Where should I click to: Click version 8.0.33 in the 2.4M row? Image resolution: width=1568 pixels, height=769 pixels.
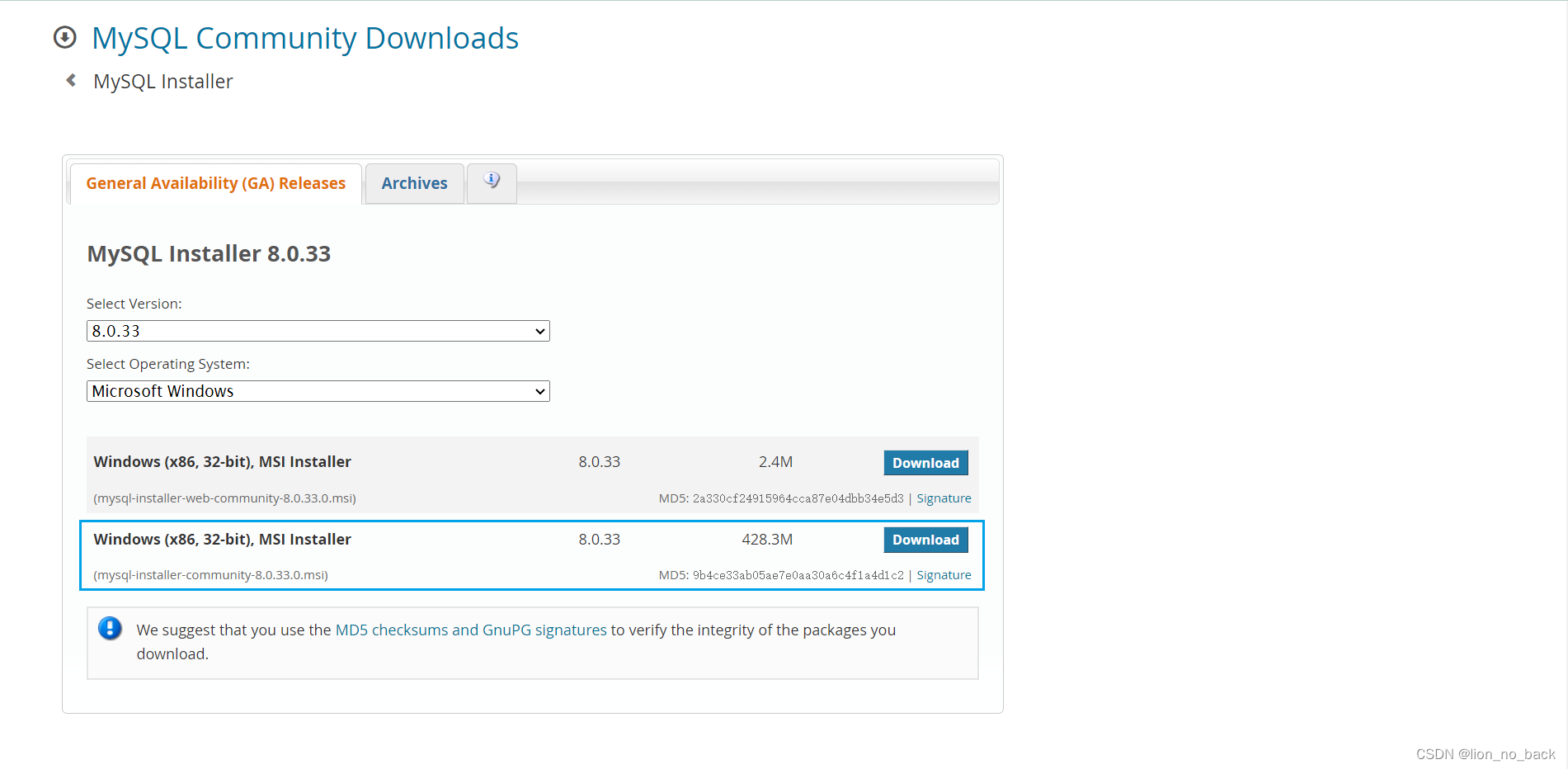[600, 462]
